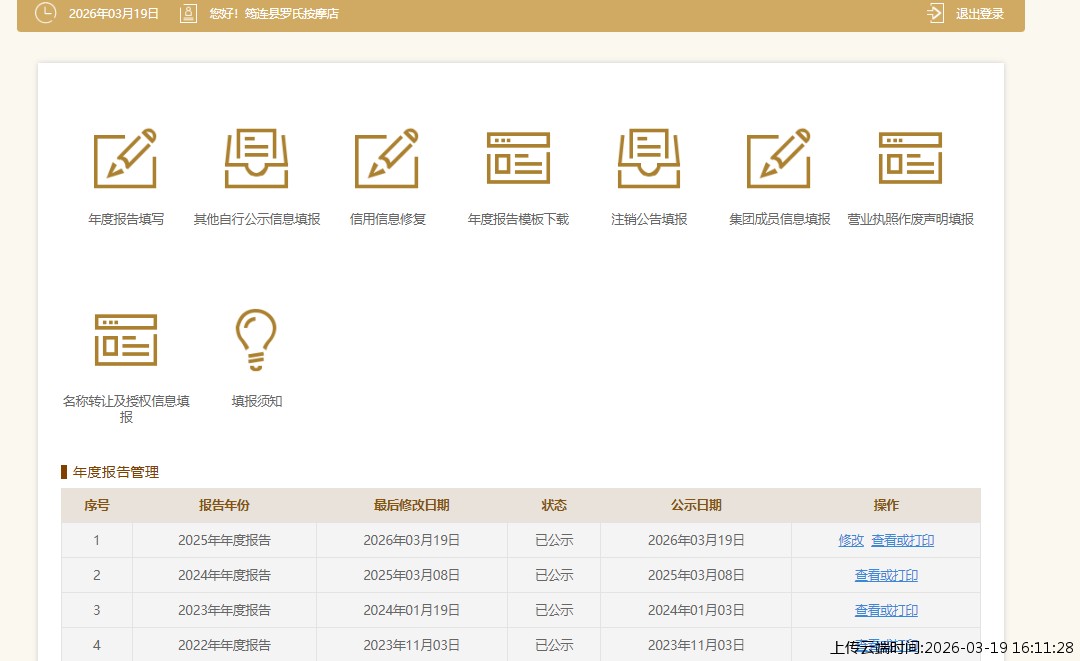
Task: Click the user avatar icon in header
Action: 188,13
